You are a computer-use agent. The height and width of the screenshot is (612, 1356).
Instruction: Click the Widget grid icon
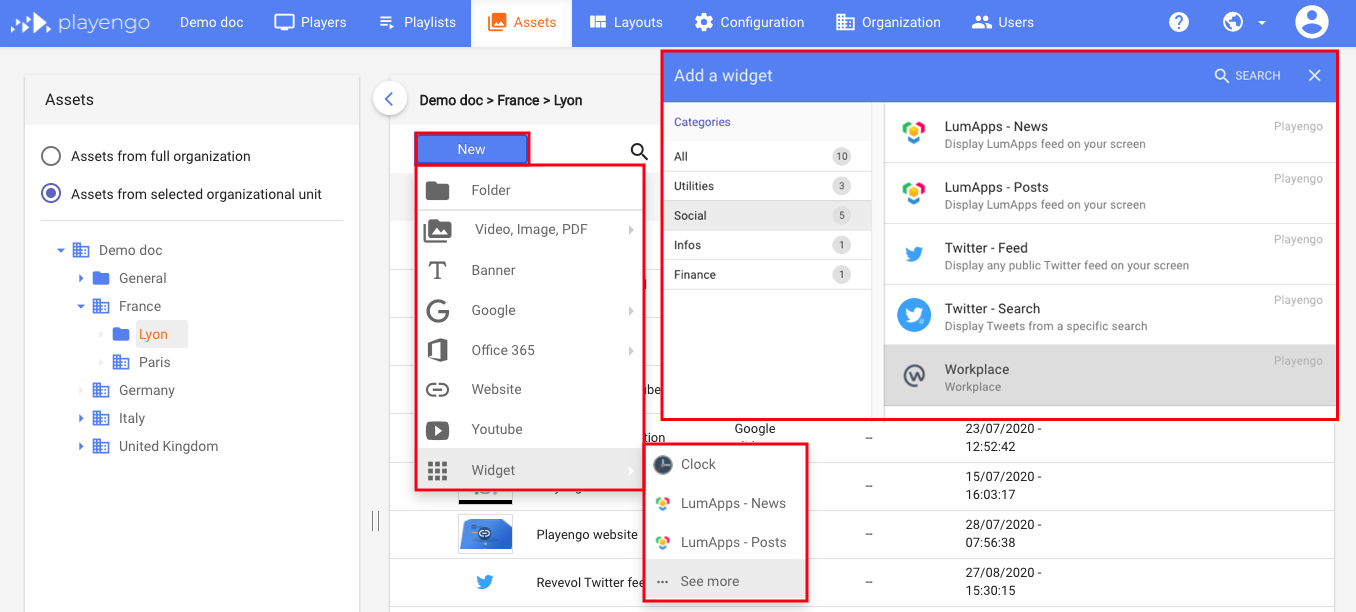click(437, 470)
